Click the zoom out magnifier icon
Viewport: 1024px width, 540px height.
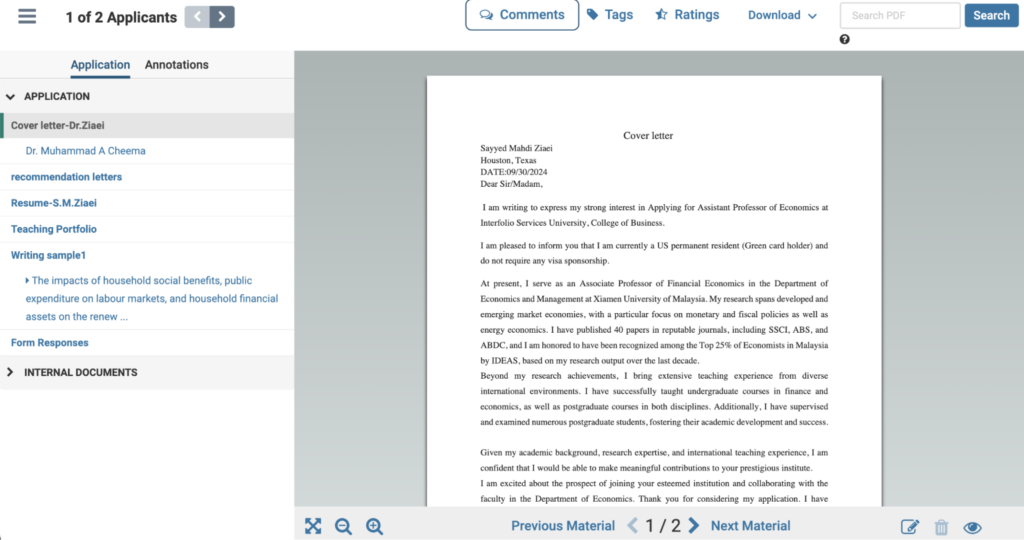(x=343, y=526)
